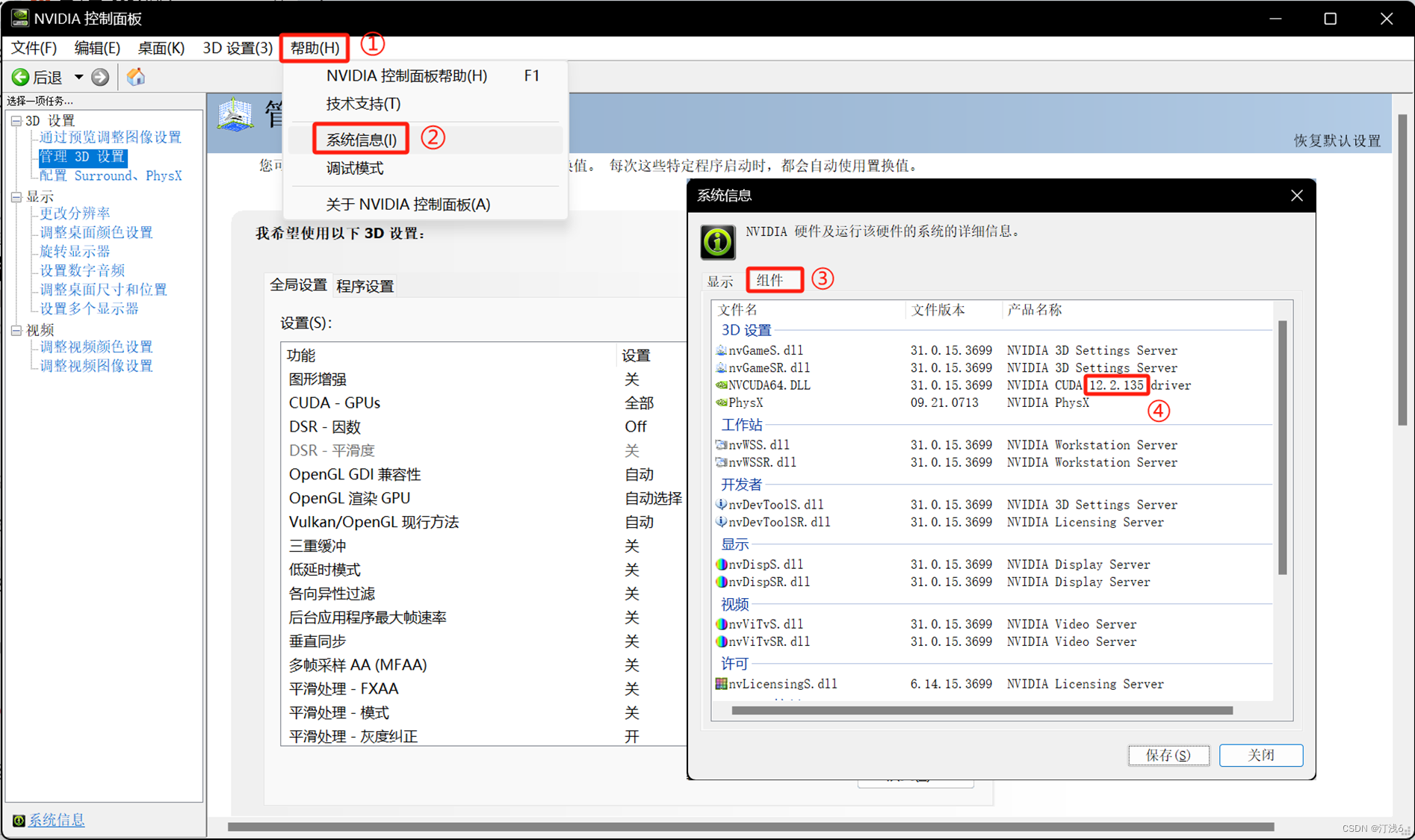The width and height of the screenshot is (1415, 840).
Task: Select the 图形增强 setting row
Action: (x=484, y=379)
